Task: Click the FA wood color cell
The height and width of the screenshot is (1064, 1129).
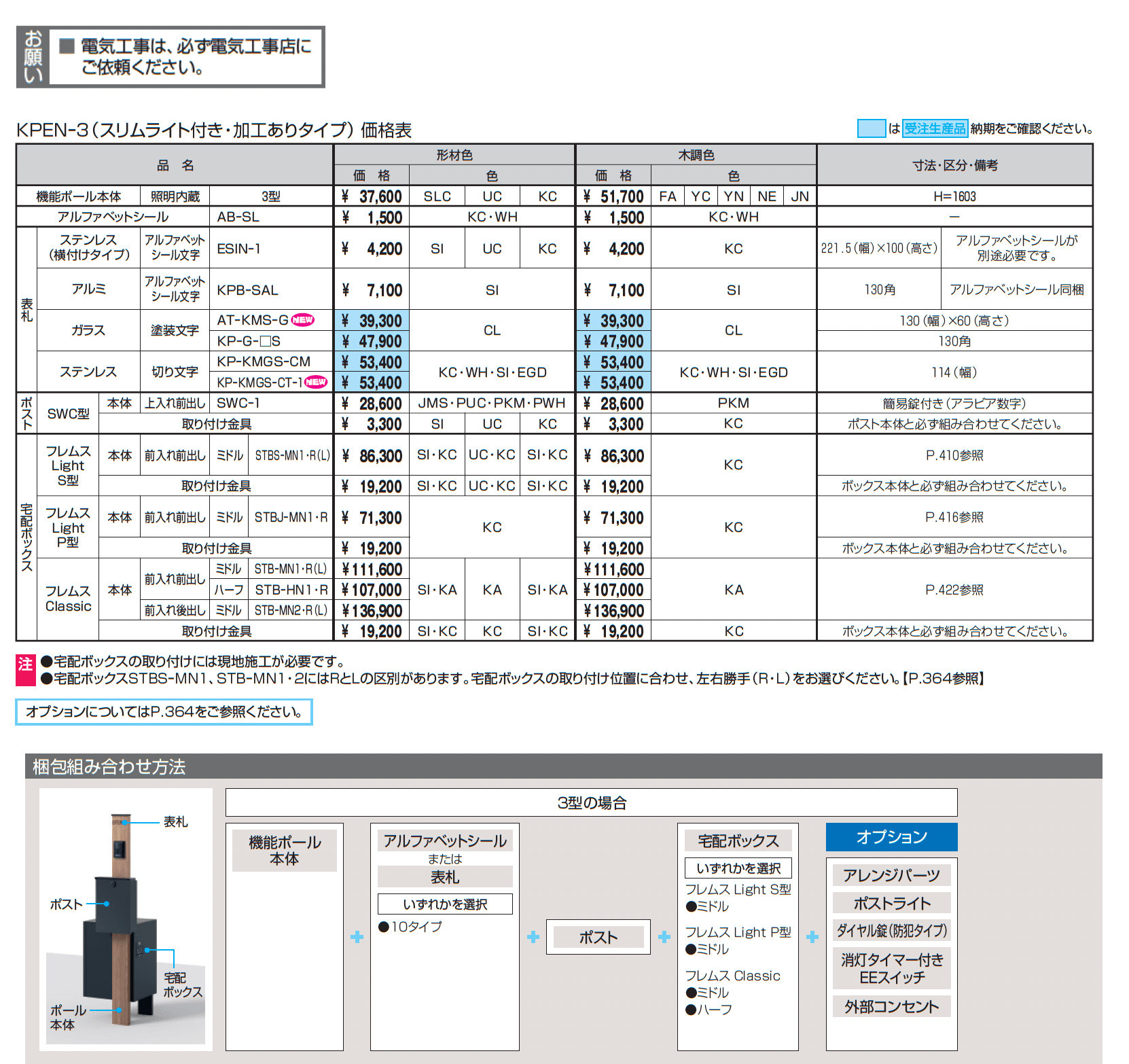Action: coord(668,196)
